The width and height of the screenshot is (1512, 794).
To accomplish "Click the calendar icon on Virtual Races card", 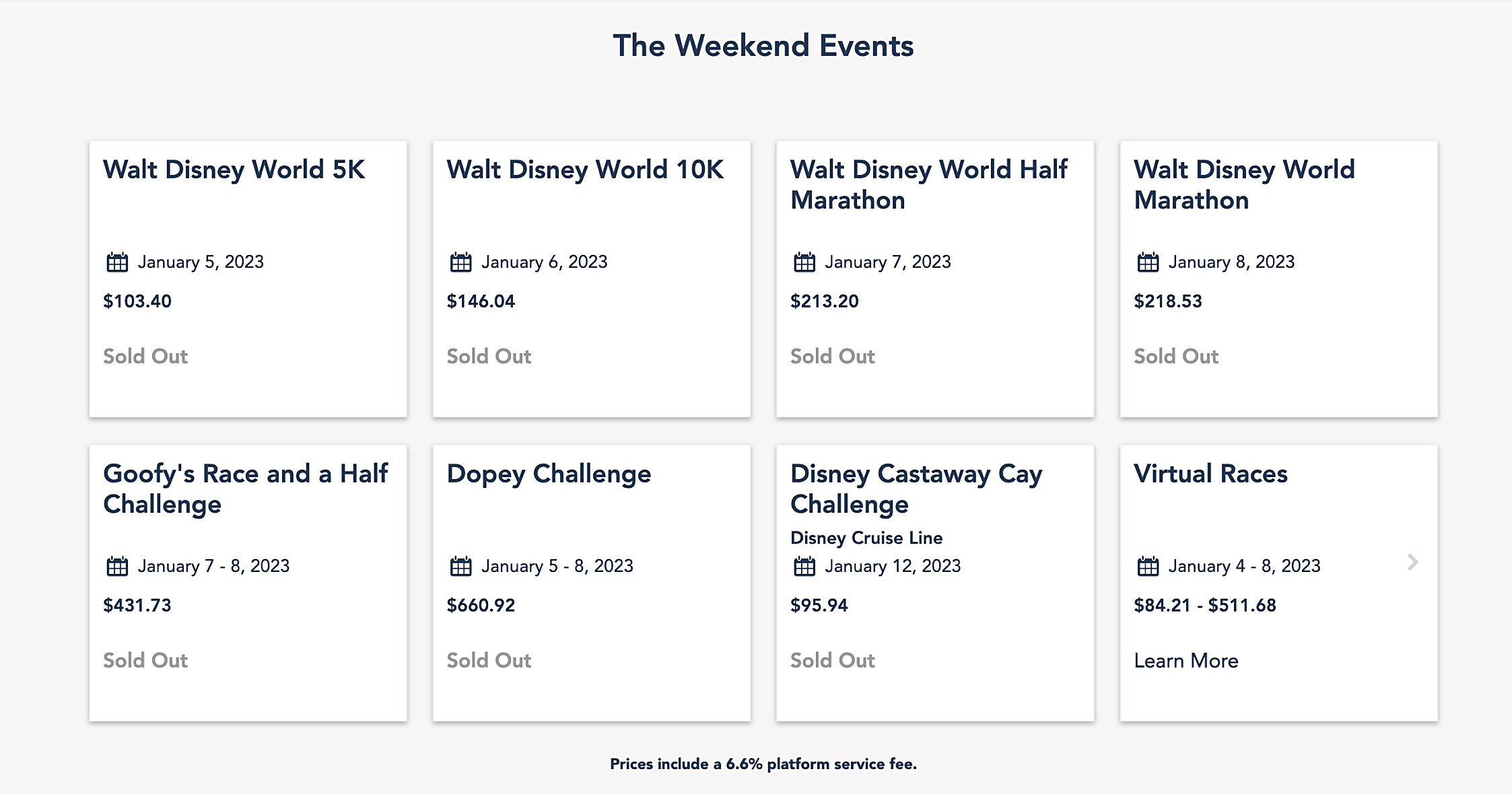I will [1150, 567].
